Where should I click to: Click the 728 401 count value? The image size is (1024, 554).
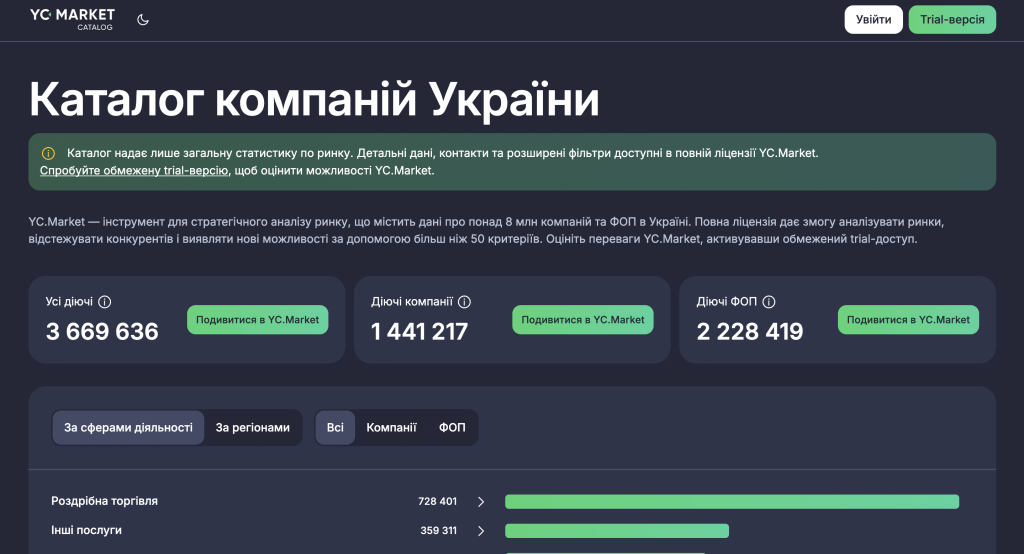pos(438,502)
